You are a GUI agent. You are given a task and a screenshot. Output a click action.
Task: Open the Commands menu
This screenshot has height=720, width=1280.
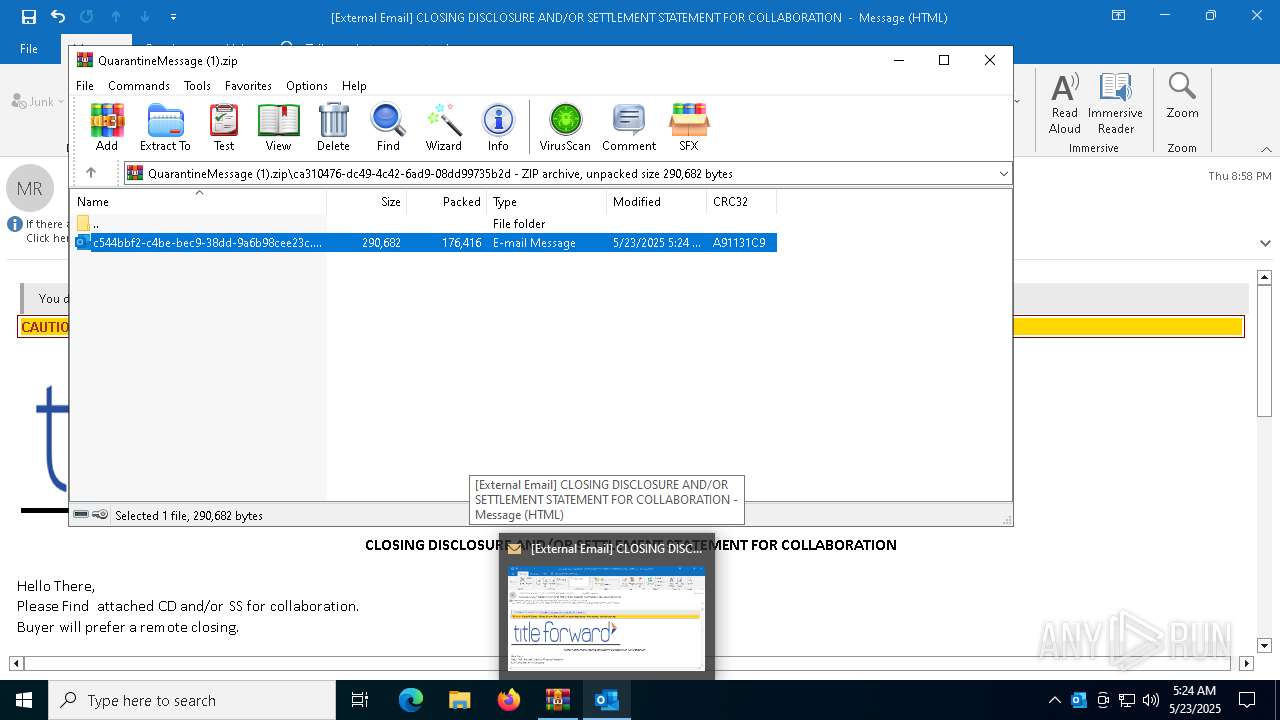pyautogui.click(x=139, y=86)
